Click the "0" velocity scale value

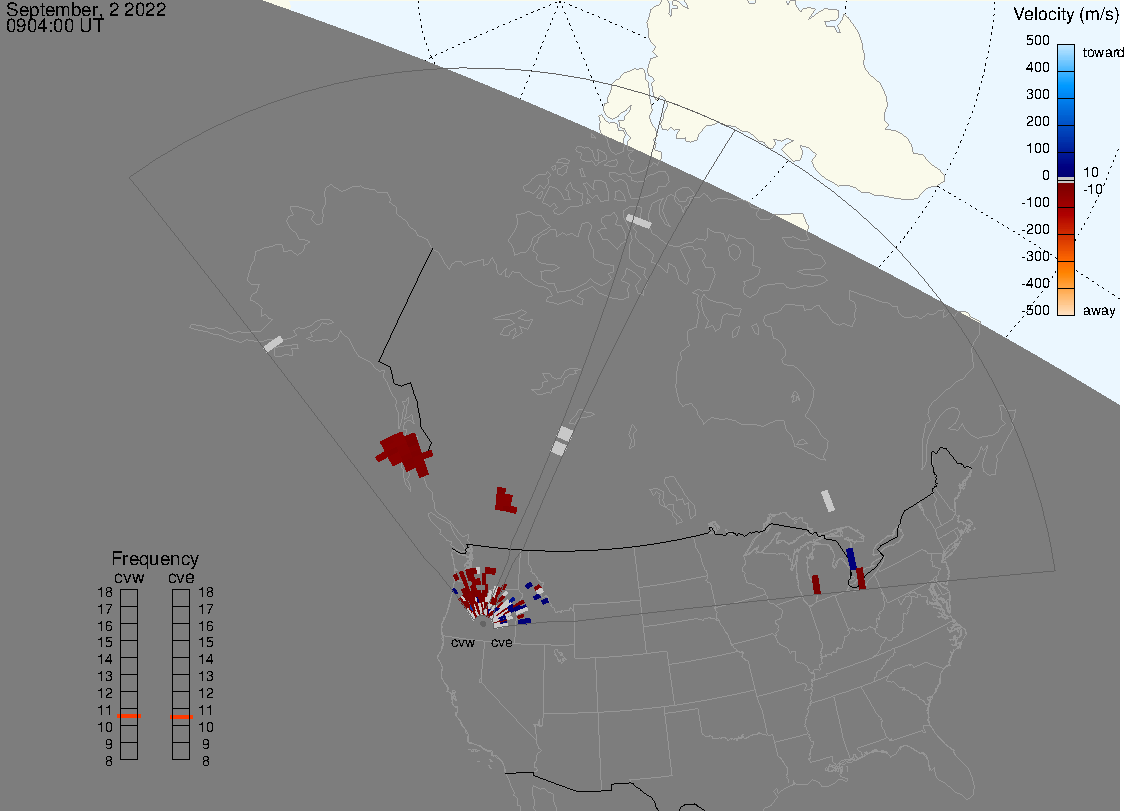point(1046,176)
